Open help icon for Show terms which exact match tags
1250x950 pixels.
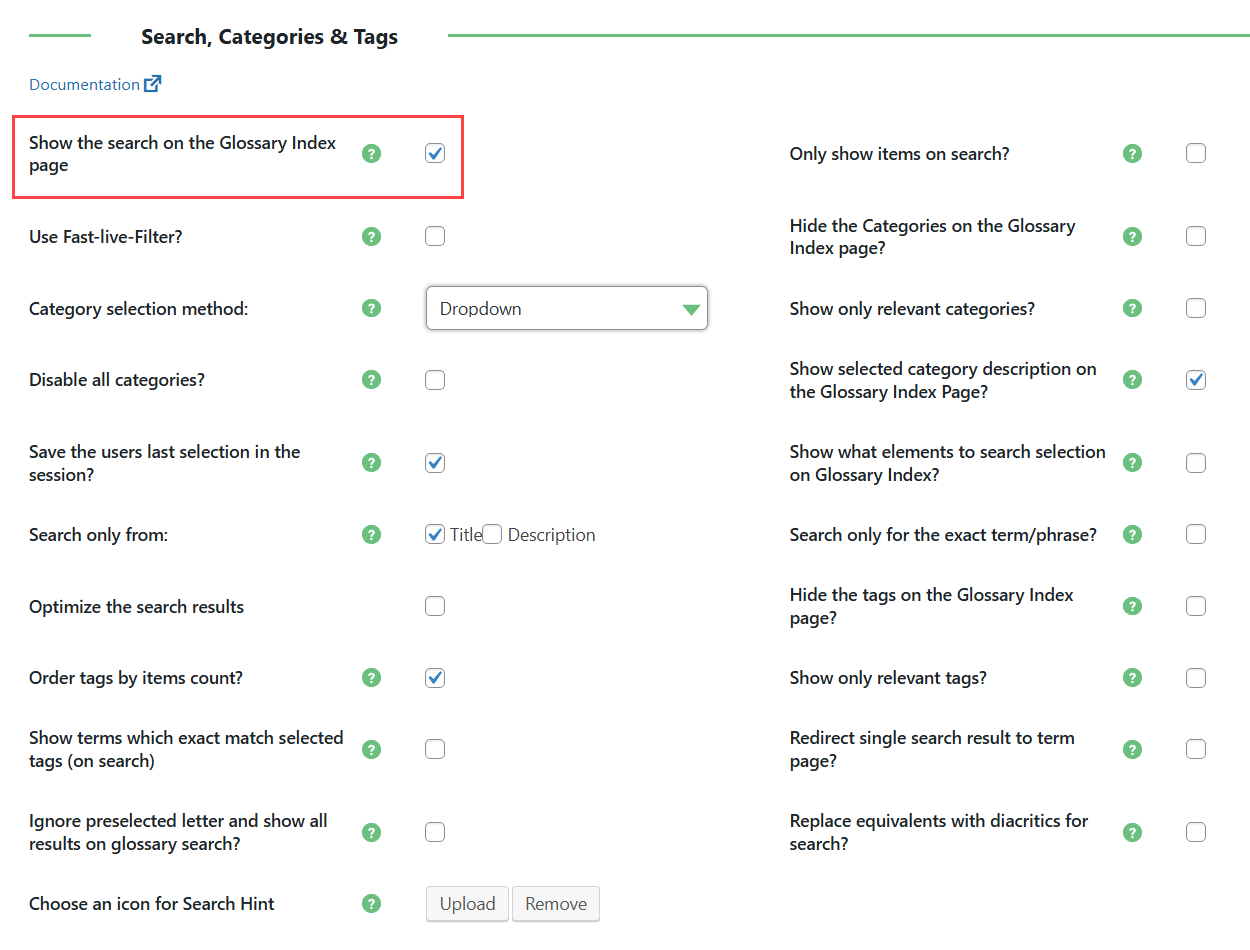point(372,749)
